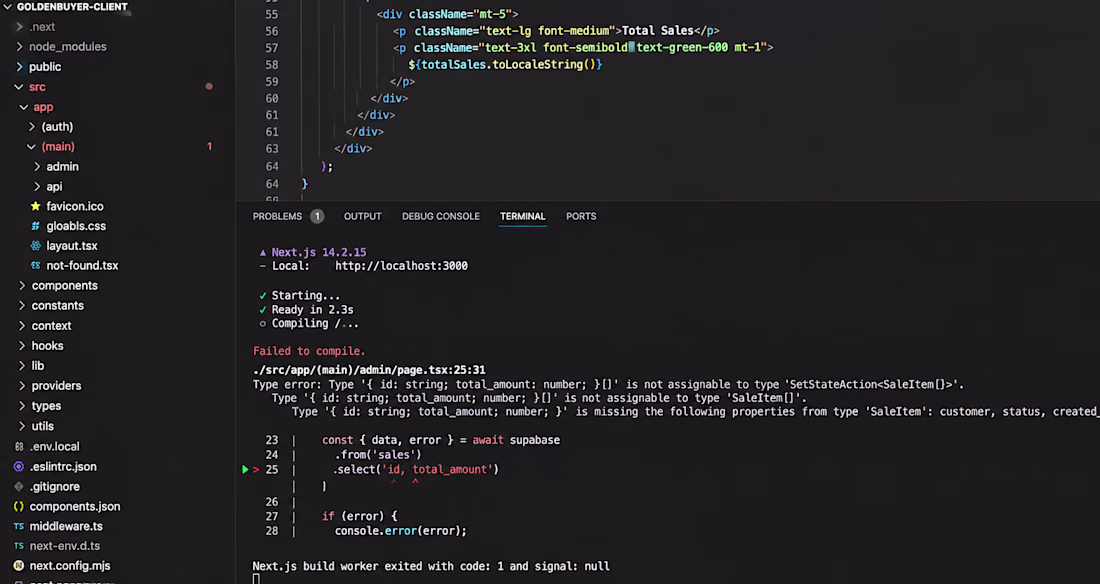
Task: Click the red modified dot on src
Action: 209,86
